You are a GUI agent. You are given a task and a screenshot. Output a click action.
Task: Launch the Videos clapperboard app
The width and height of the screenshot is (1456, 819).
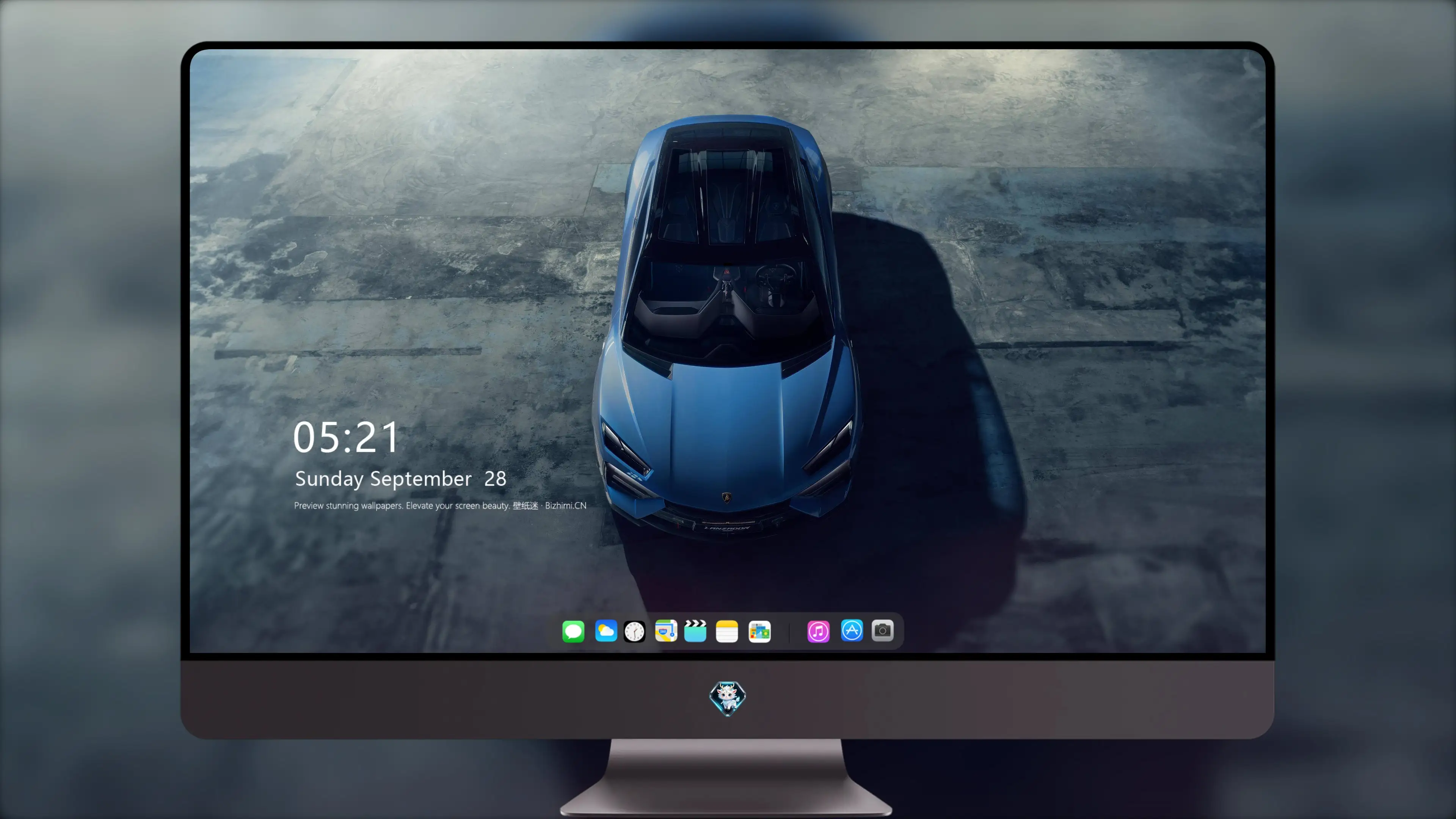click(695, 631)
